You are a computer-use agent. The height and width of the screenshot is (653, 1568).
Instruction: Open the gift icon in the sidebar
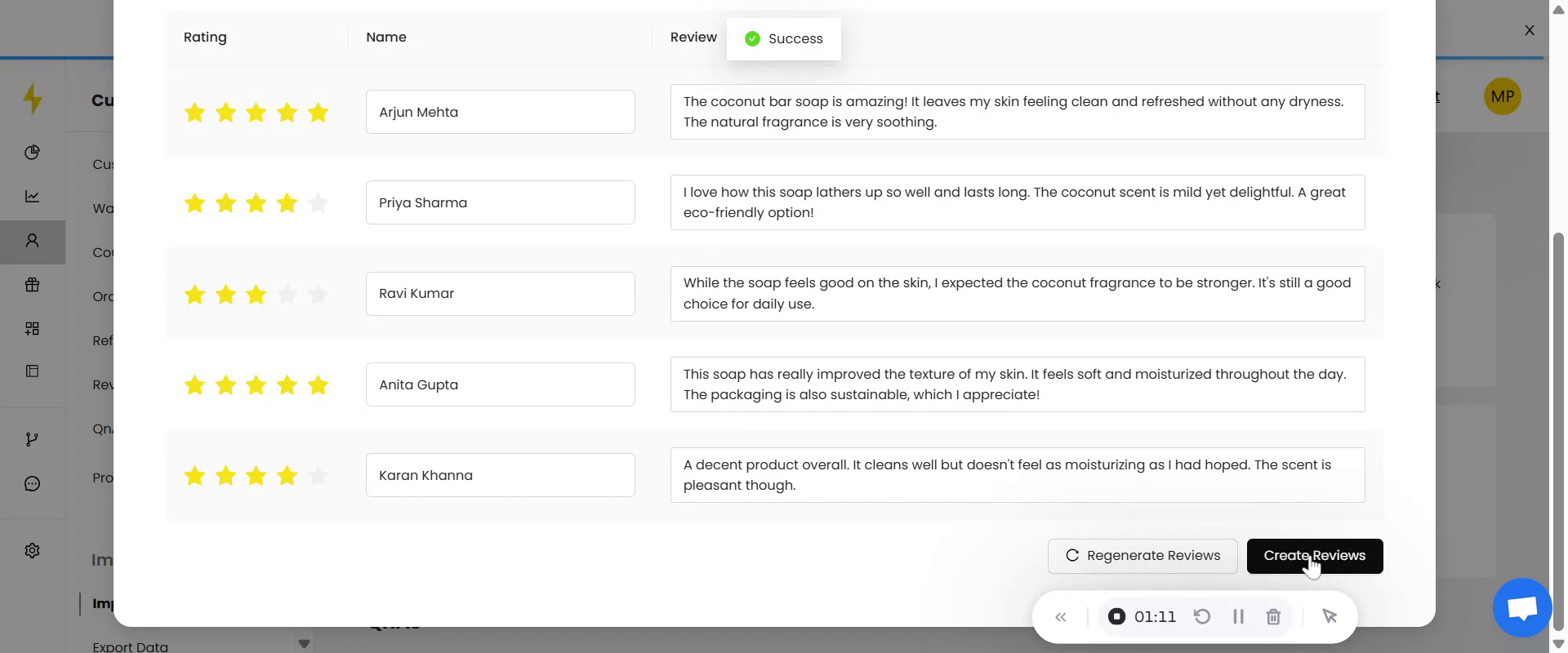(x=32, y=285)
